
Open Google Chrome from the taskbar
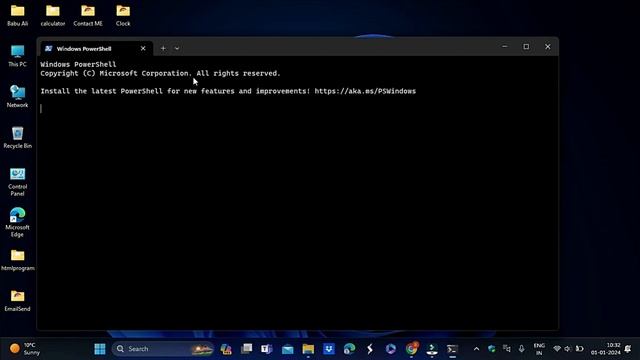click(411, 349)
